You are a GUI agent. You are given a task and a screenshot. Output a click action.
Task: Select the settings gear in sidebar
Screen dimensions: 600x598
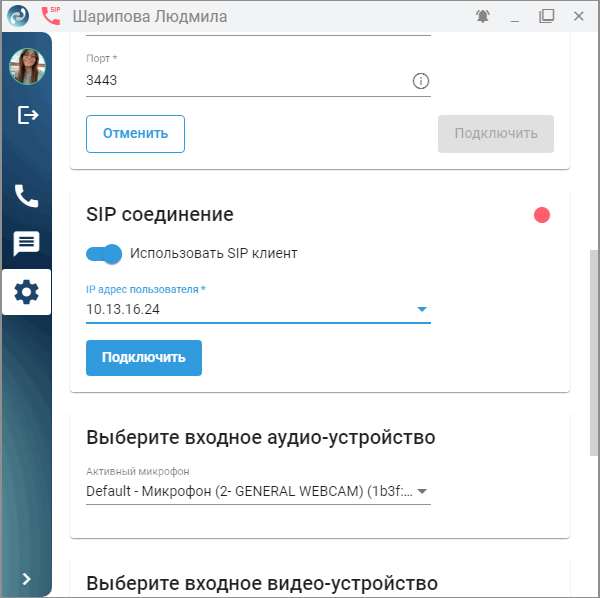pyautogui.click(x=26, y=292)
